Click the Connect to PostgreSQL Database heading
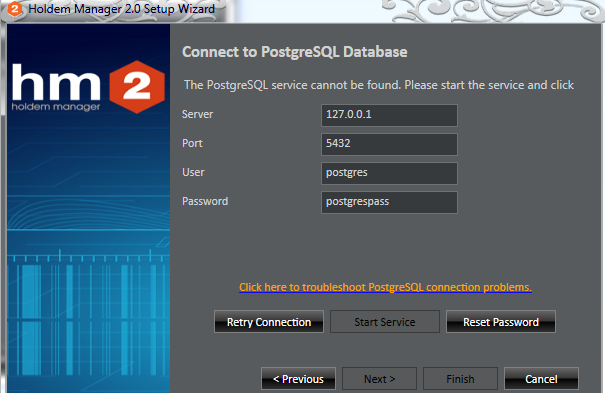 [x=295, y=52]
